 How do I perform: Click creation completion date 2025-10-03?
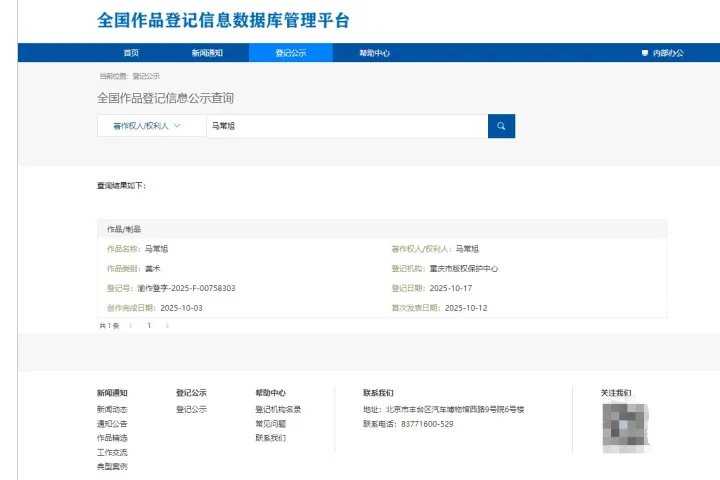pos(181,308)
